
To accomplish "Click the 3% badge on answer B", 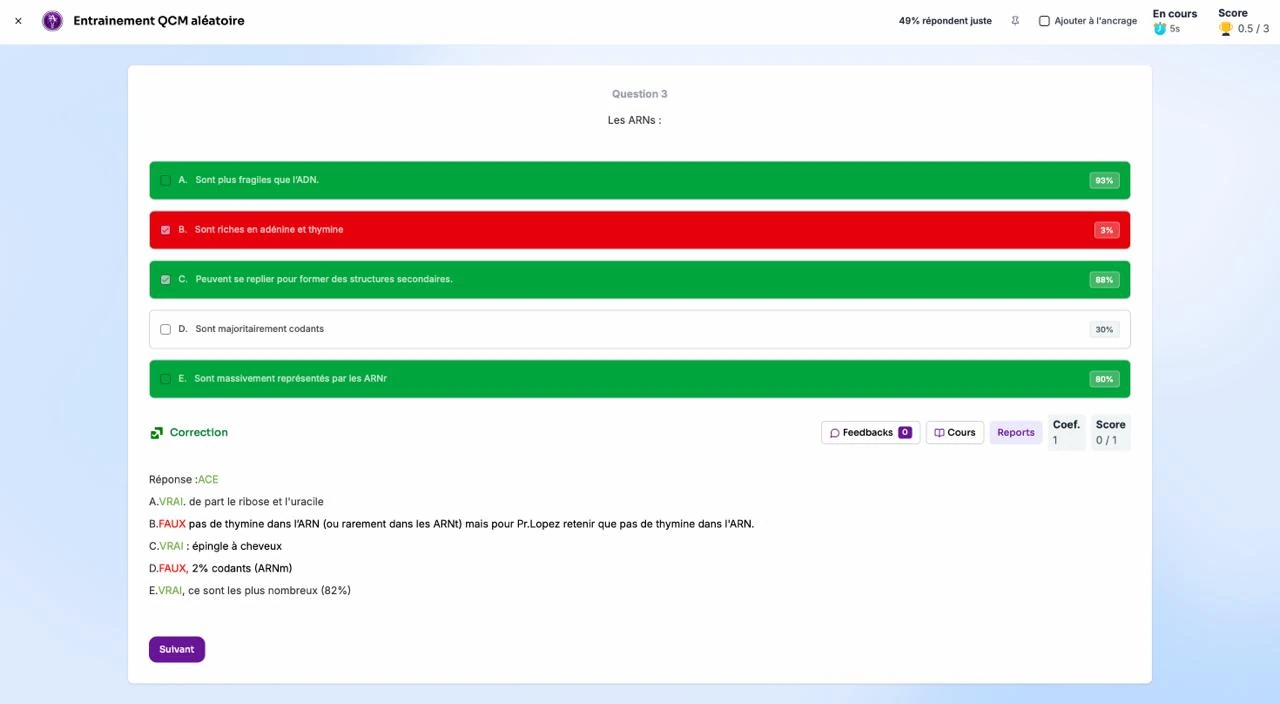I will pyautogui.click(x=1106, y=230).
